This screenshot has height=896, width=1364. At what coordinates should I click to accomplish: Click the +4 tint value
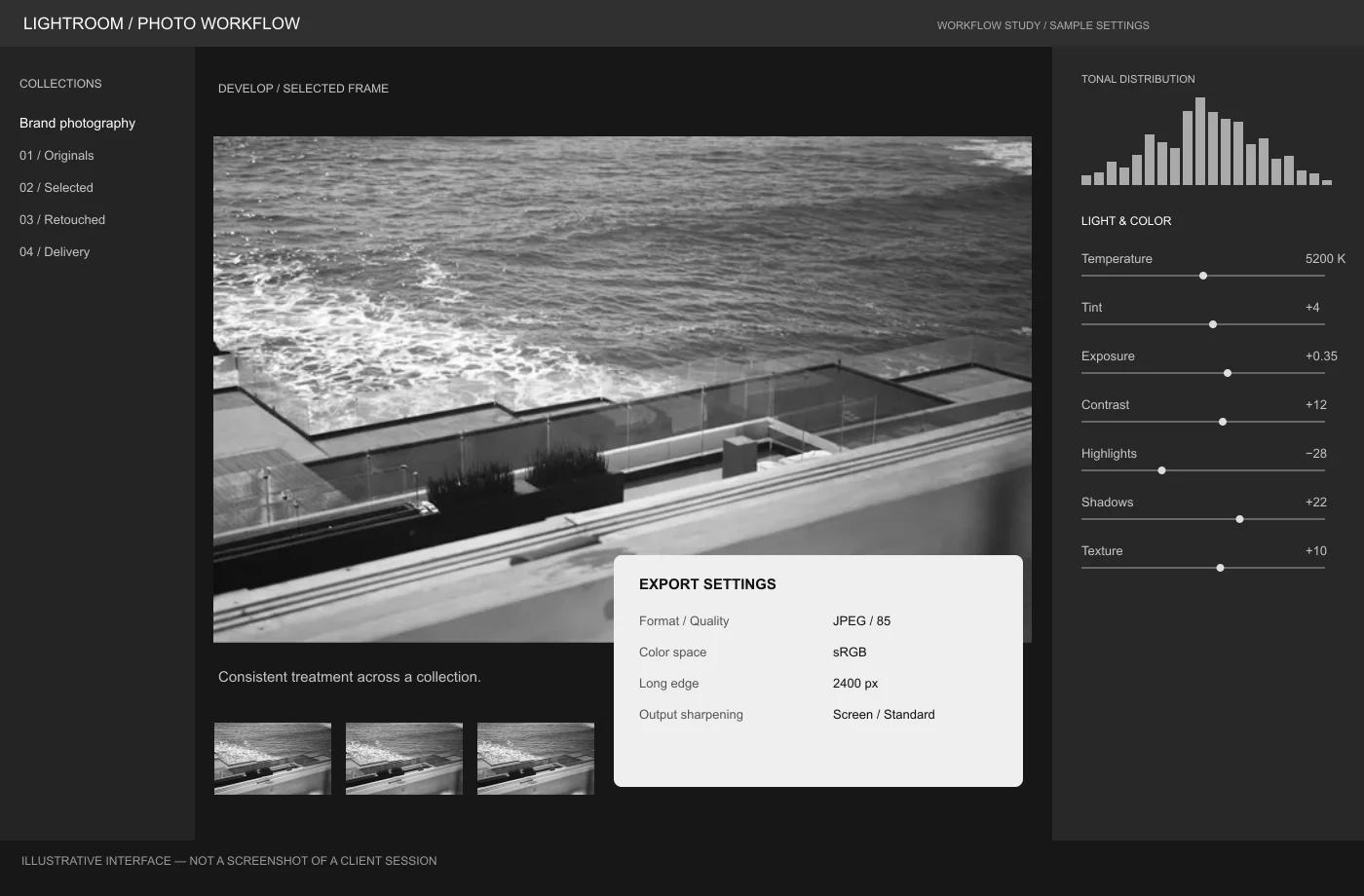tap(1312, 307)
